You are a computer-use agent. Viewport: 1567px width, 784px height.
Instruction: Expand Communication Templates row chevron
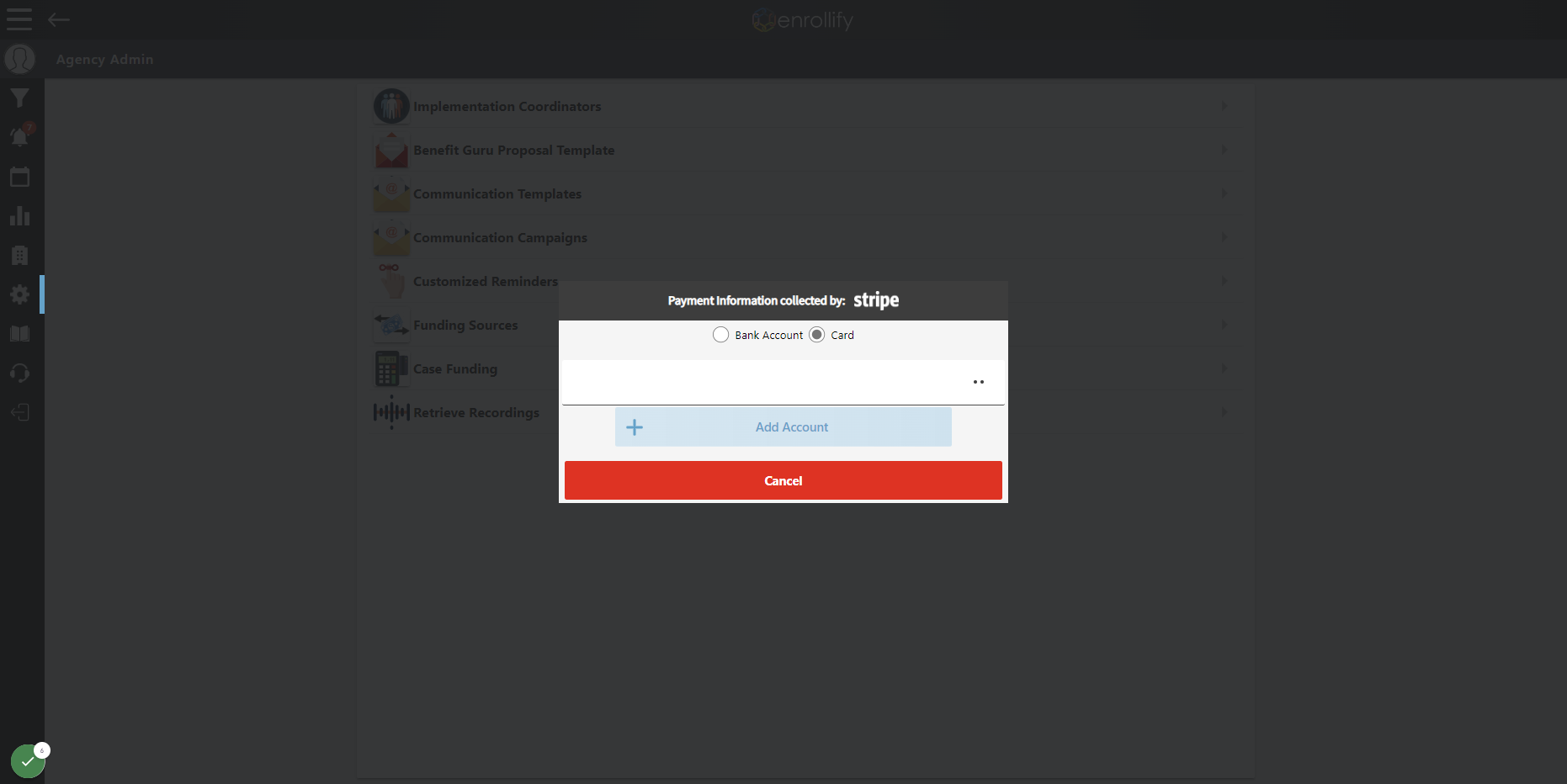pyautogui.click(x=1224, y=193)
